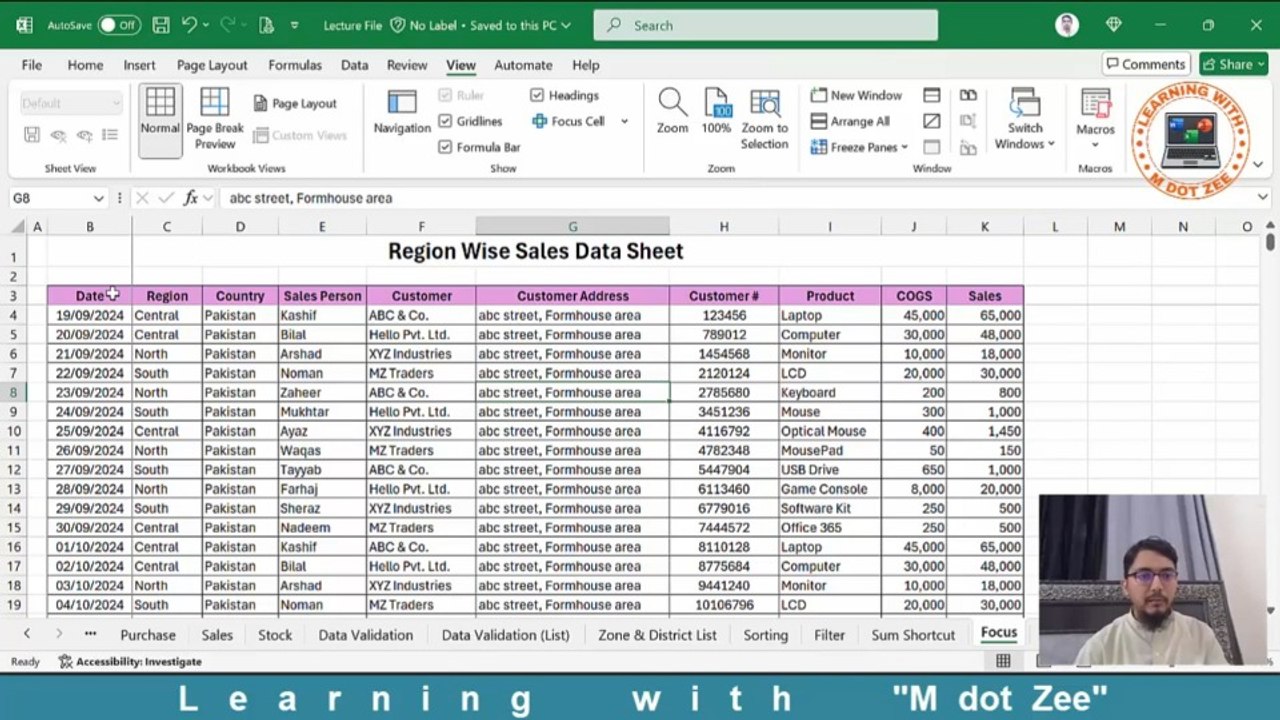Click the vertical scrollbar down arrow
This screenshot has width=1280, height=720.
(x=1270, y=610)
